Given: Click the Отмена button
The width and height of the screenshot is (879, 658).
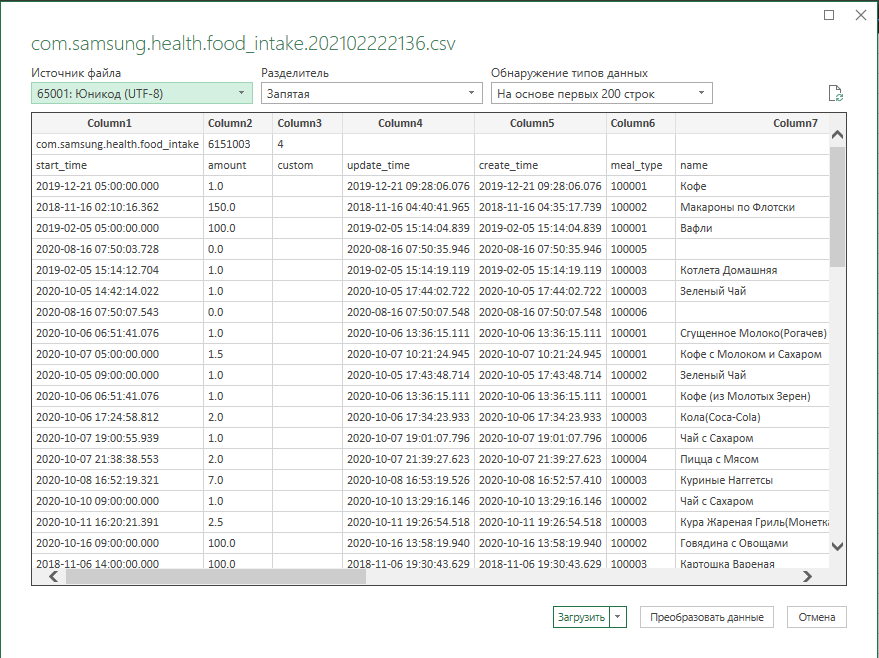Looking at the screenshot, I should click(817, 617).
